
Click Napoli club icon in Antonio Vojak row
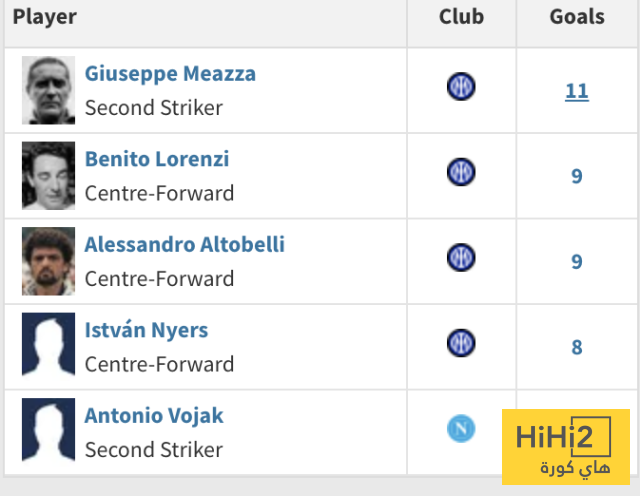coord(461,429)
